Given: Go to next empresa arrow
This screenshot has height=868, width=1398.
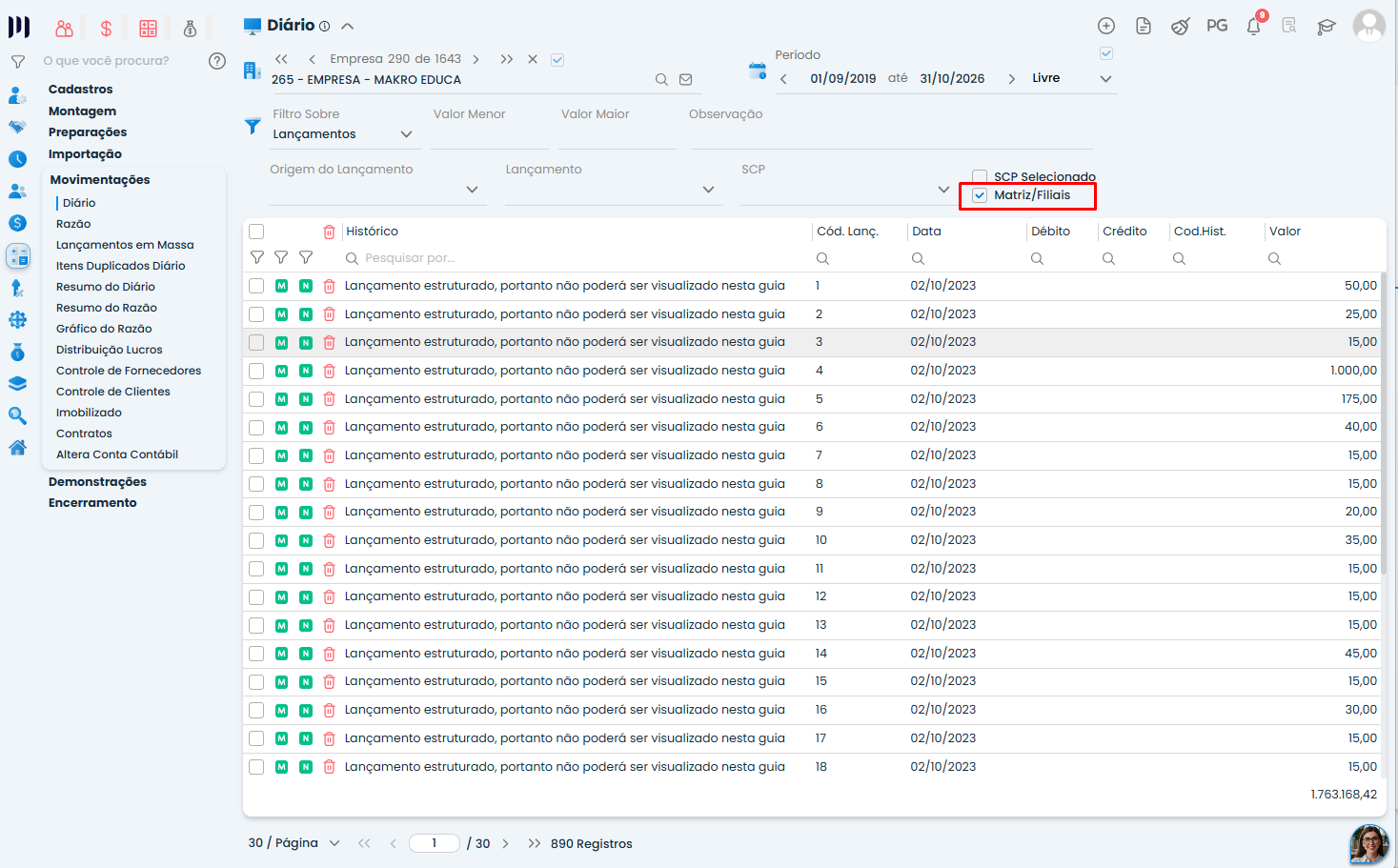Looking at the screenshot, I should pos(476,59).
